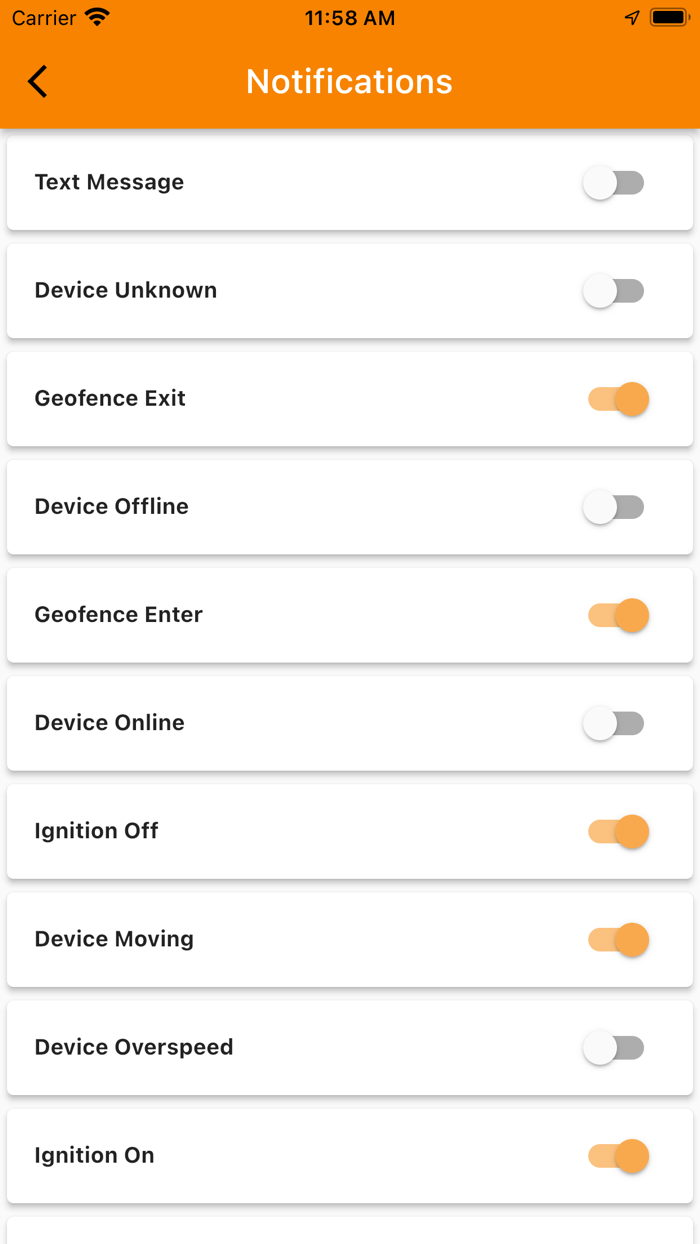Viewport: 700px width, 1244px height.
Task: Activate the Device Overspeed switch
Action: (x=614, y=1047)
